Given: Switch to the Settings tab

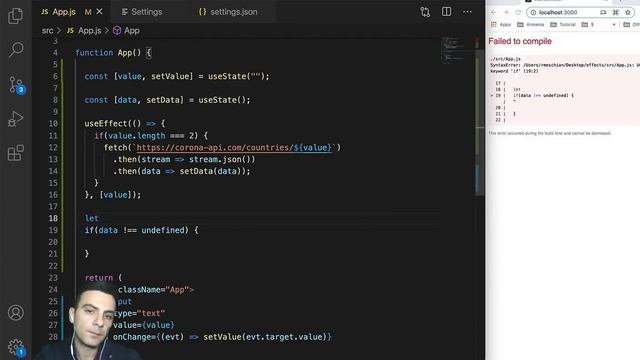Looking at the screenshot, I should pos(142,12).
